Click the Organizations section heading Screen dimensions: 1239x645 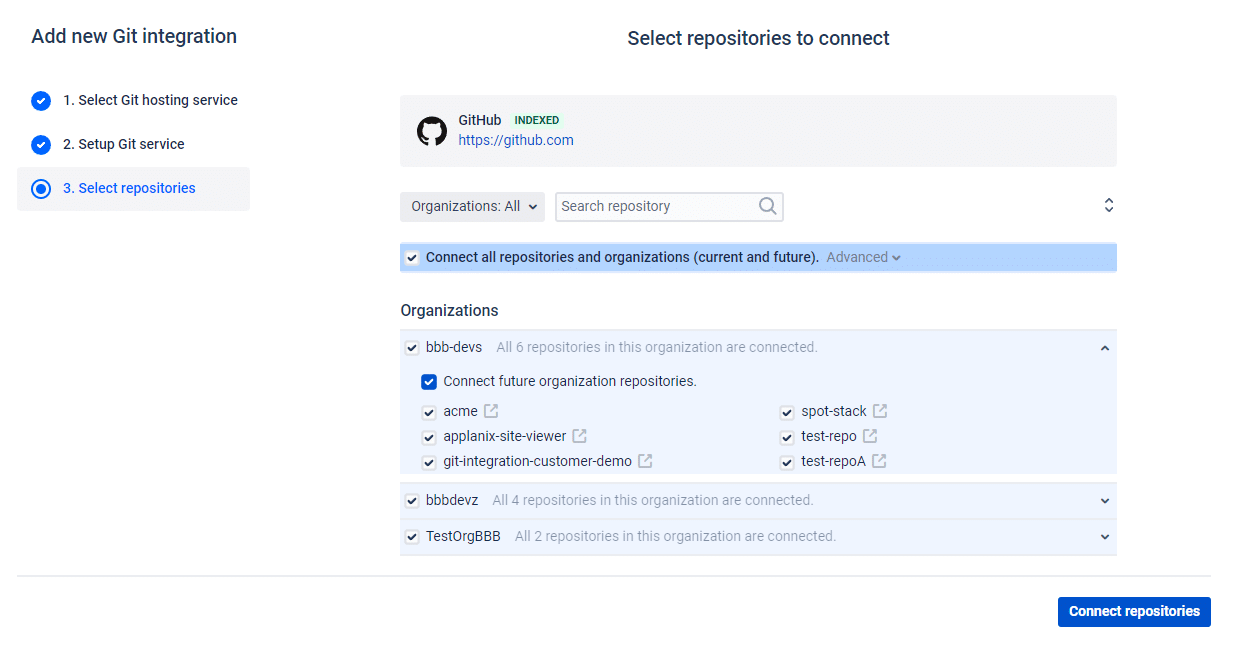click(x=449, y=310)
